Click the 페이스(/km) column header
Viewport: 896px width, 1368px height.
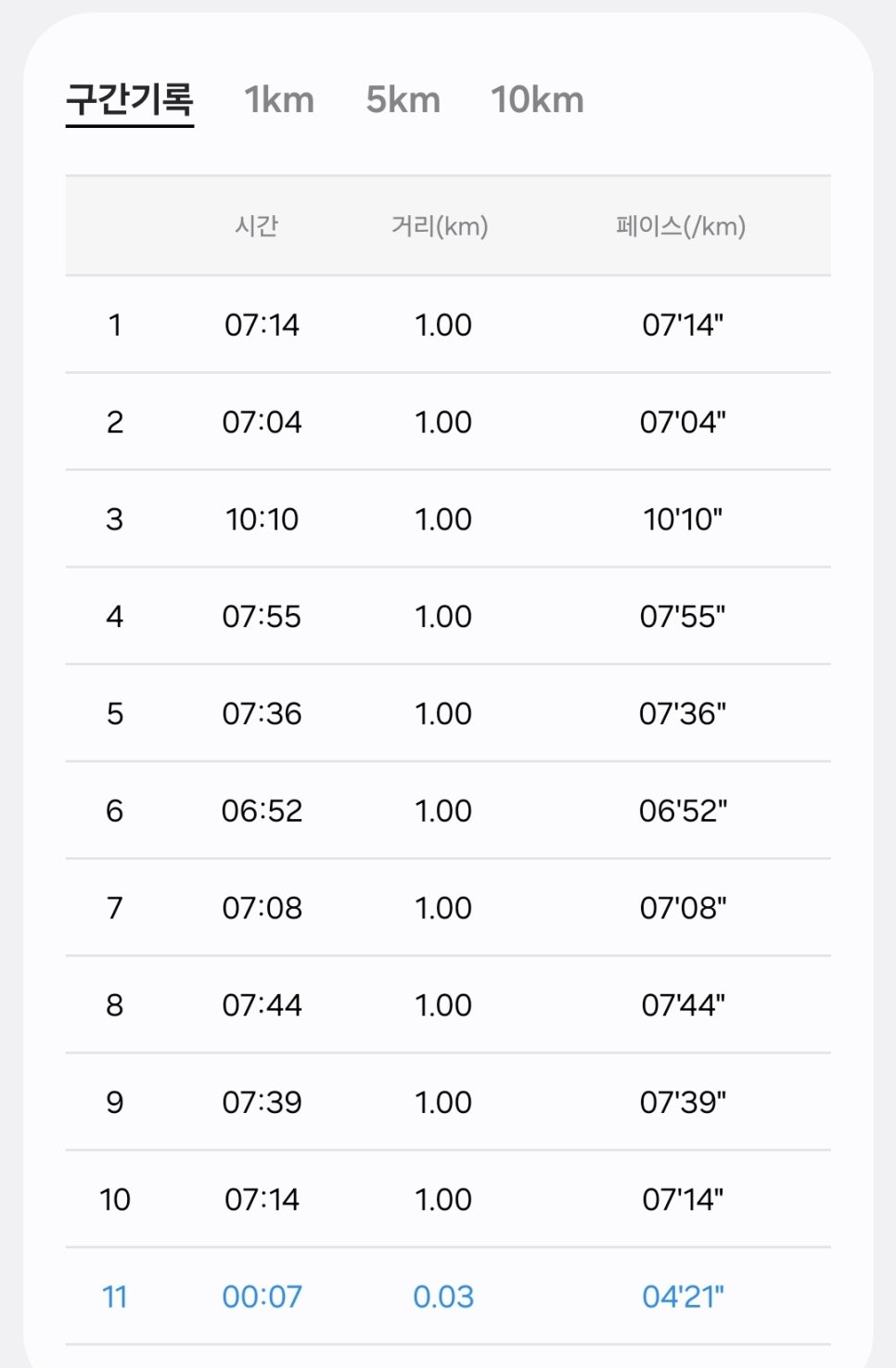coord(681,226)
